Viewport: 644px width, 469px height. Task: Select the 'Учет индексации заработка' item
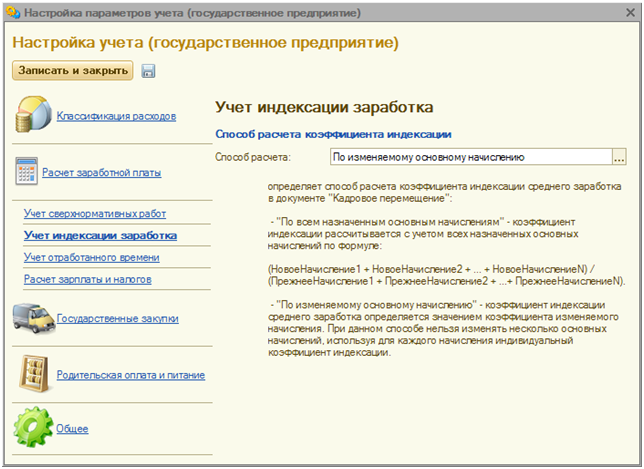(100, 236)
